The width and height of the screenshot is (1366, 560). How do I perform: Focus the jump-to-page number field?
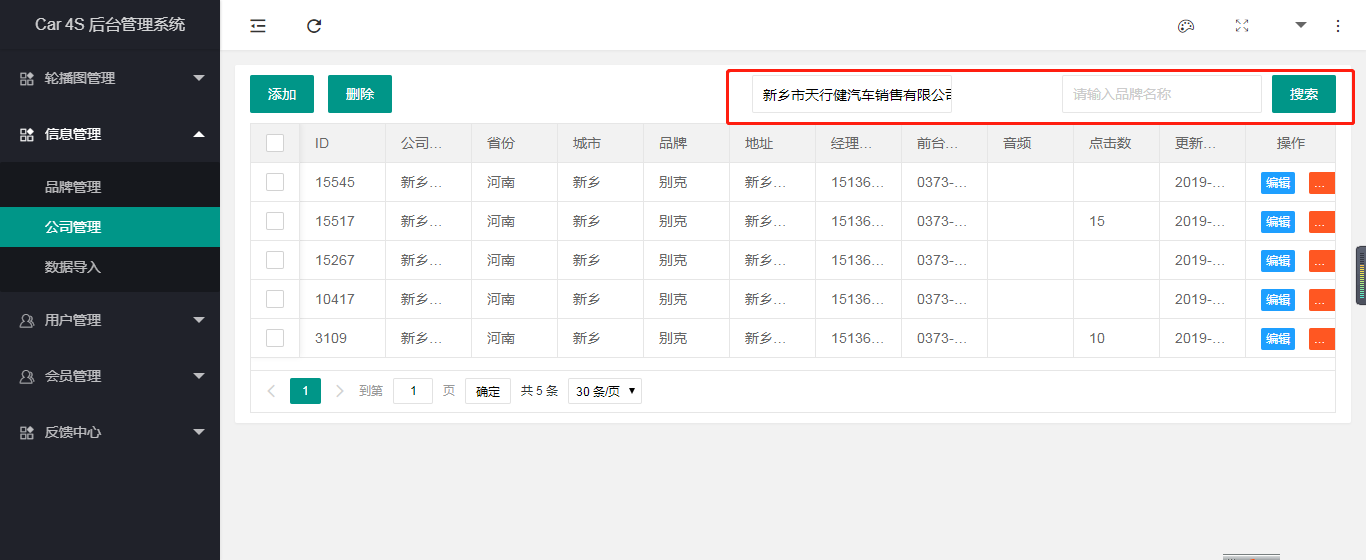pyautogui.click(x=413, y=391)
